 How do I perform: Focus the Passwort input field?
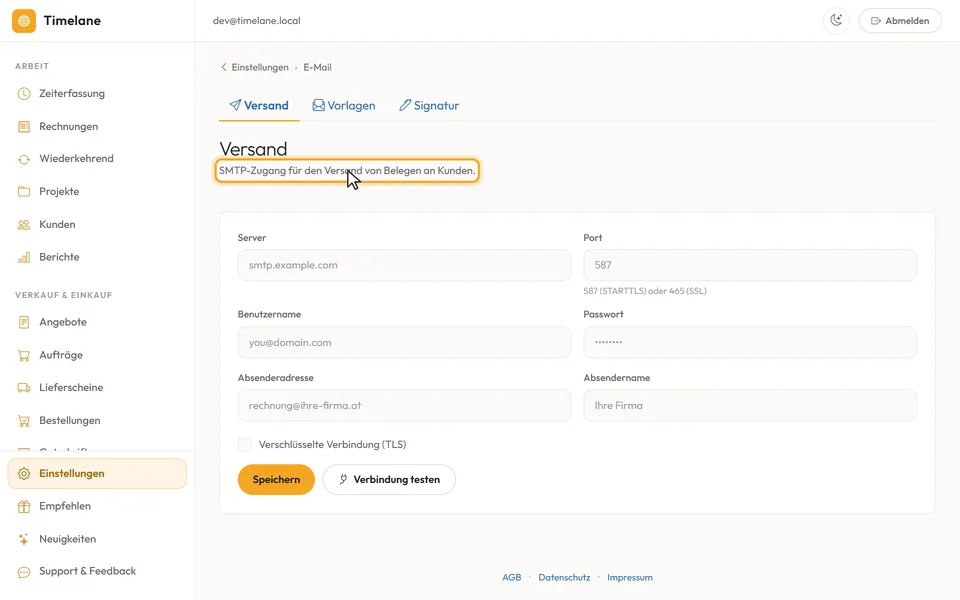coord(750,342)
